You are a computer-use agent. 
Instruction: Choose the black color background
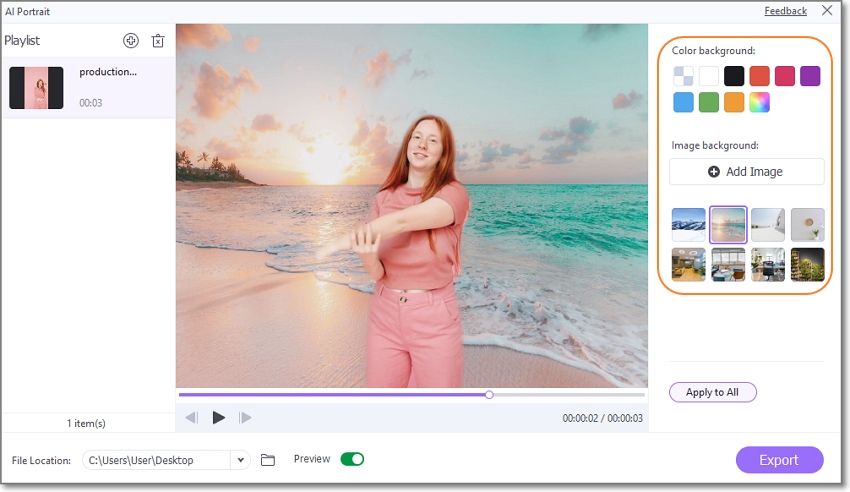pyautogui.click(x=734, y=76)
